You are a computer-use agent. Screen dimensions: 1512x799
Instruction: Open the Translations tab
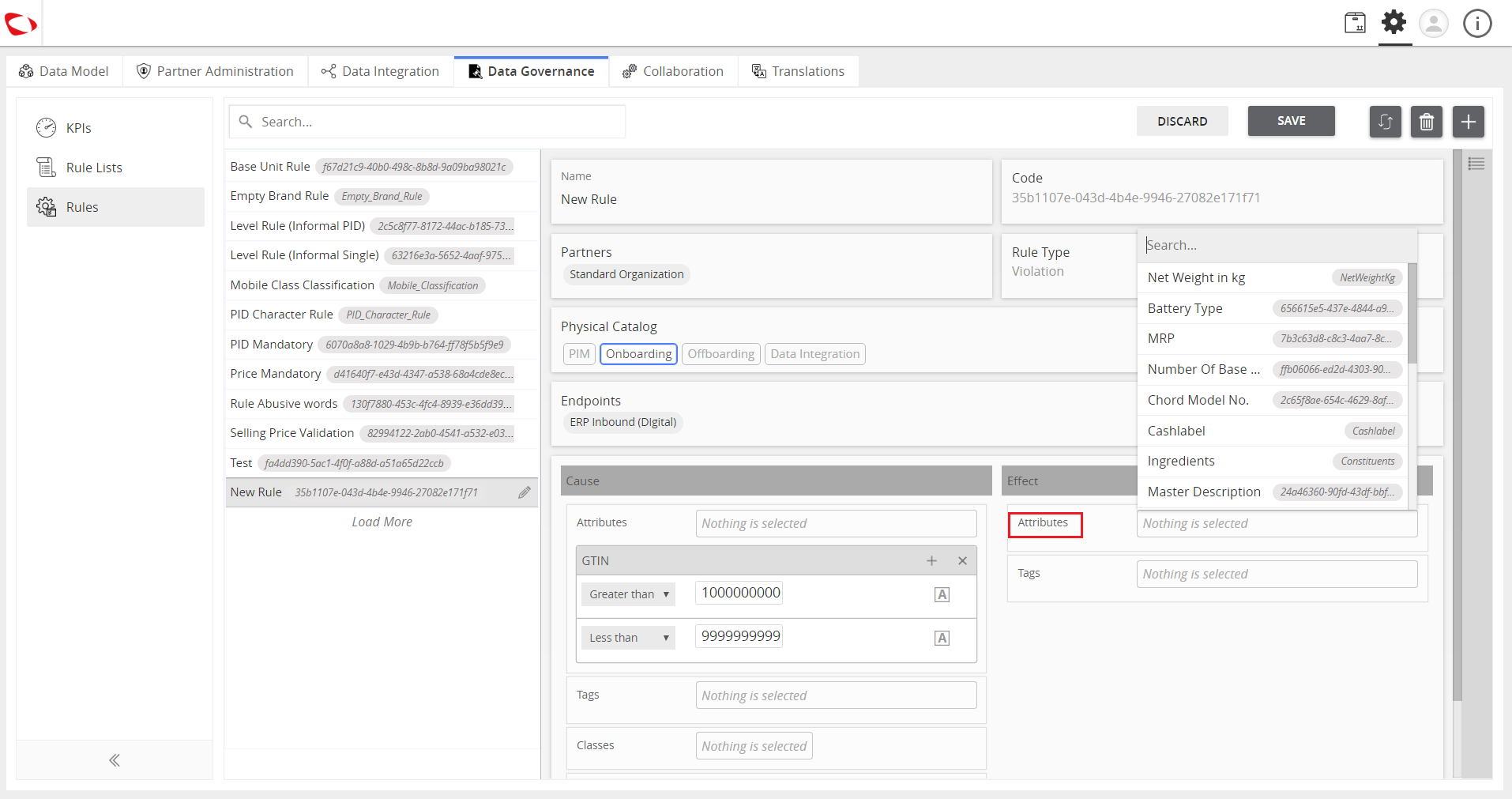[798, 71]
